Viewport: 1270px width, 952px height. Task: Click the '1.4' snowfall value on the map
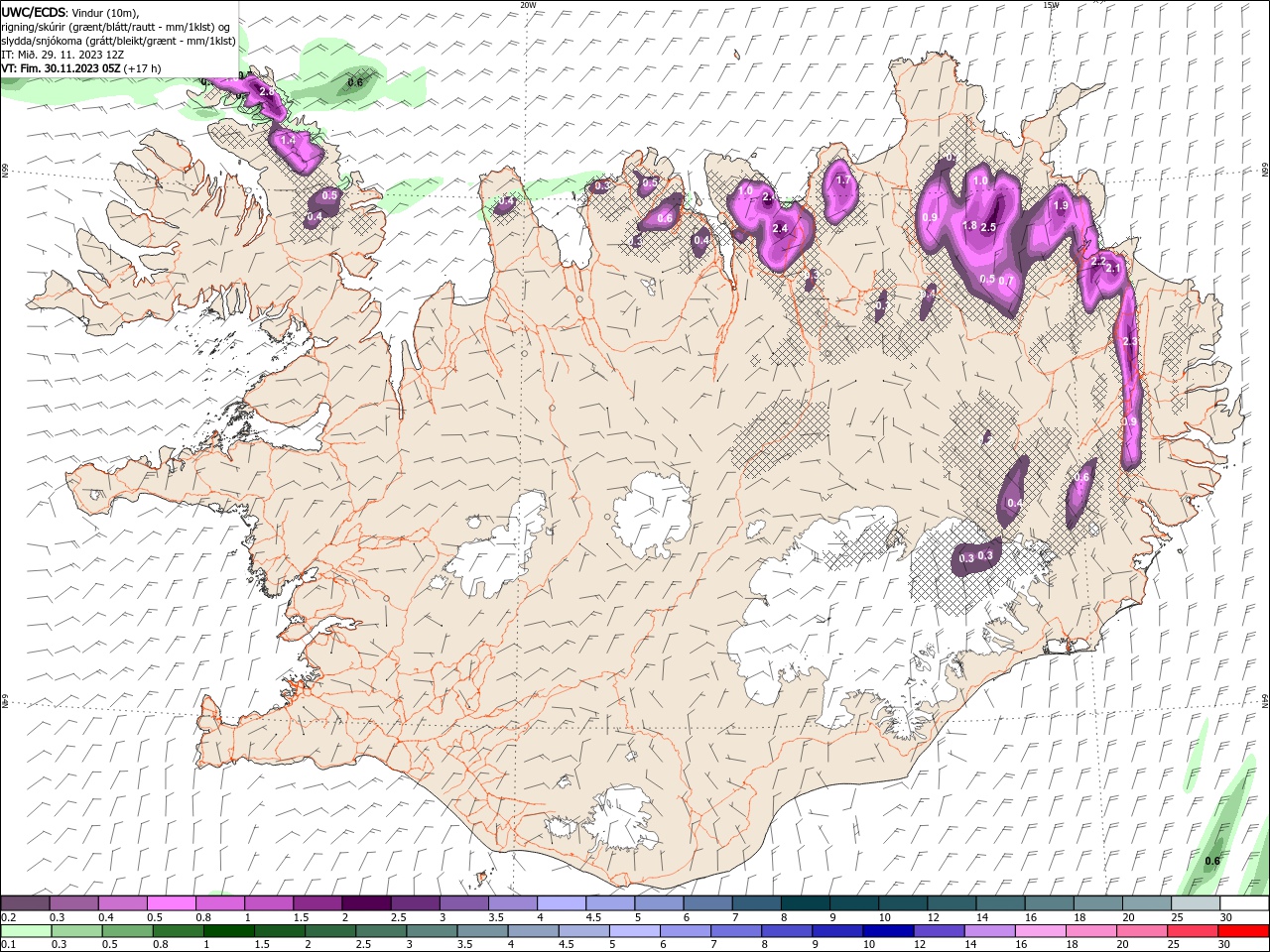289,141
